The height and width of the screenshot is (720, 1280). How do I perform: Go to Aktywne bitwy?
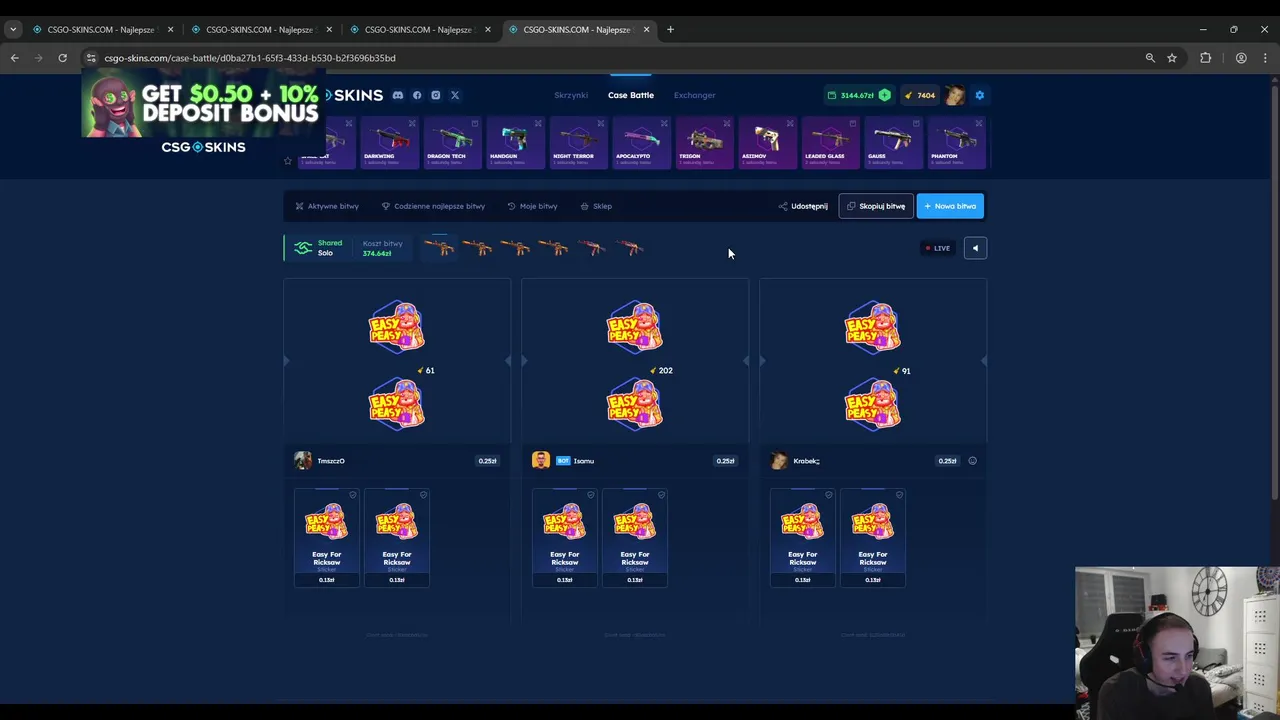point(327,206)
